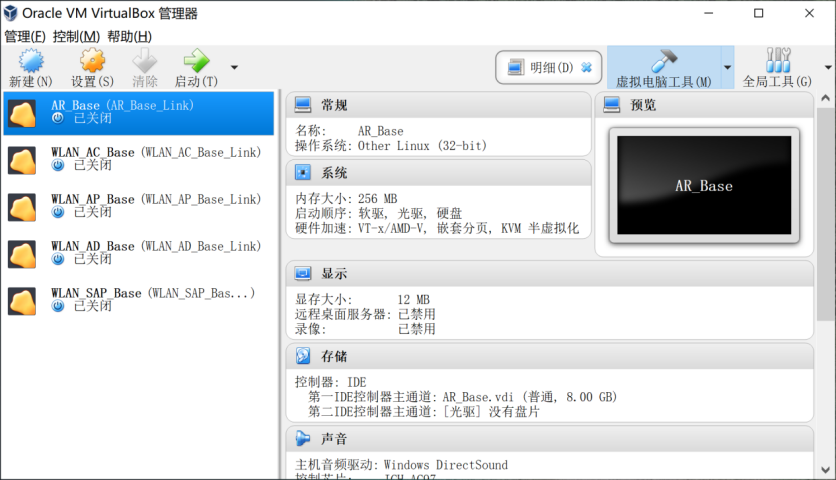Image resolution: width=836 pixels, height=480 pixels.
Task: Click the System (系统) chip icon
Action: [x=303, y=173]
